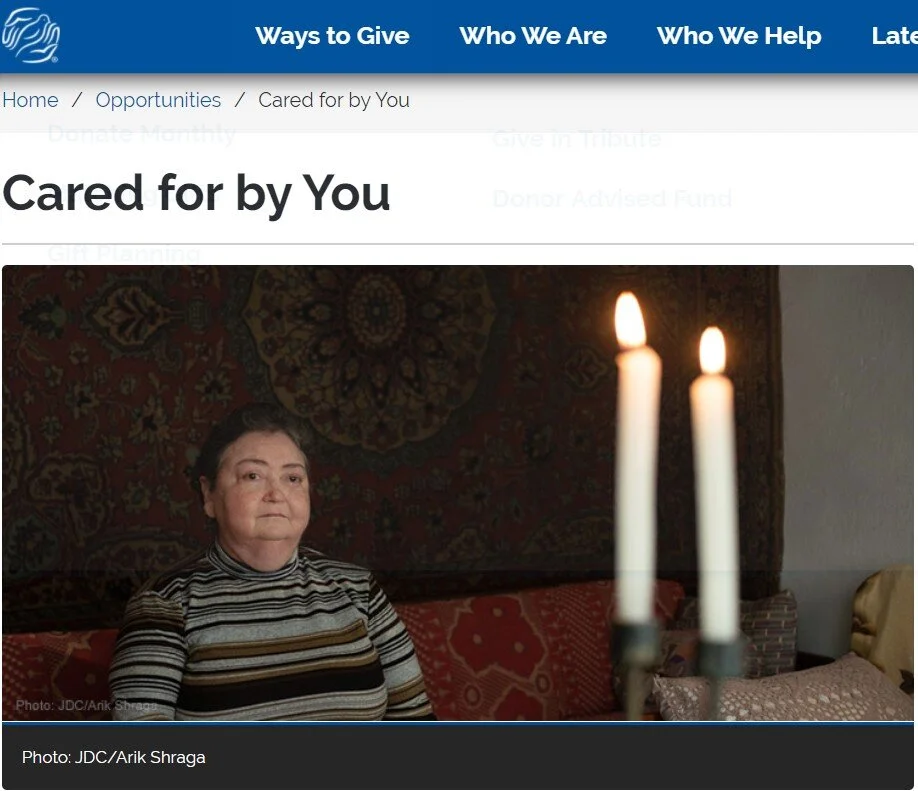Open the Who We Help menu

739,36
